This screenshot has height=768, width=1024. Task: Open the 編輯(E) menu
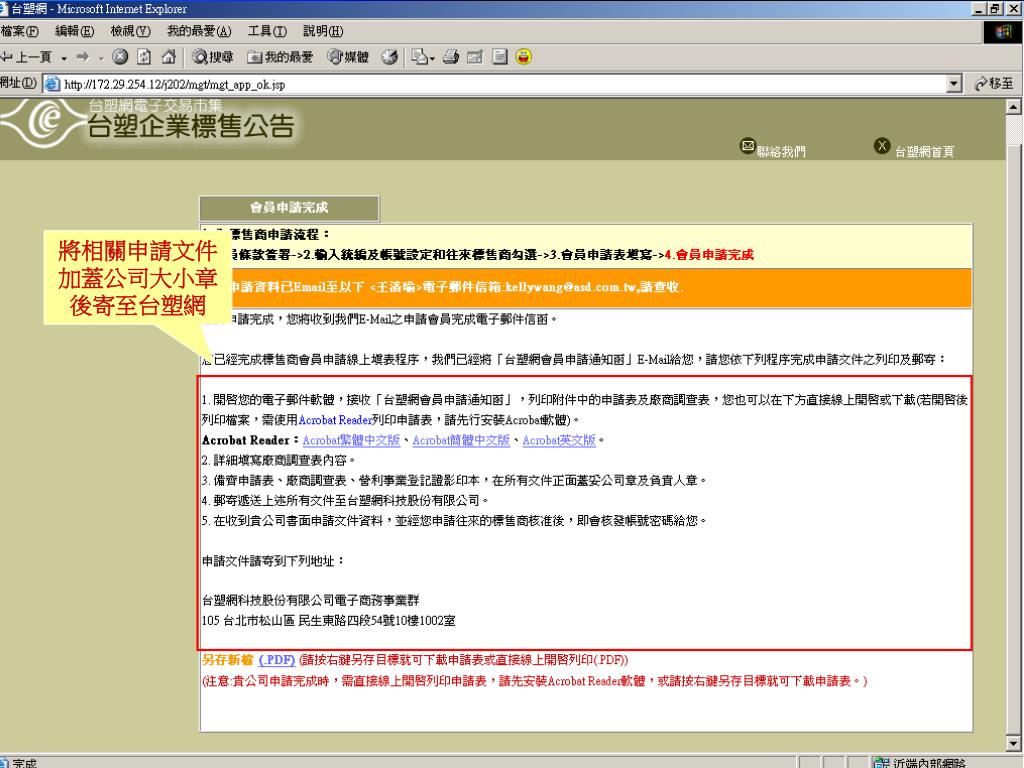click(x=74, y=31)
